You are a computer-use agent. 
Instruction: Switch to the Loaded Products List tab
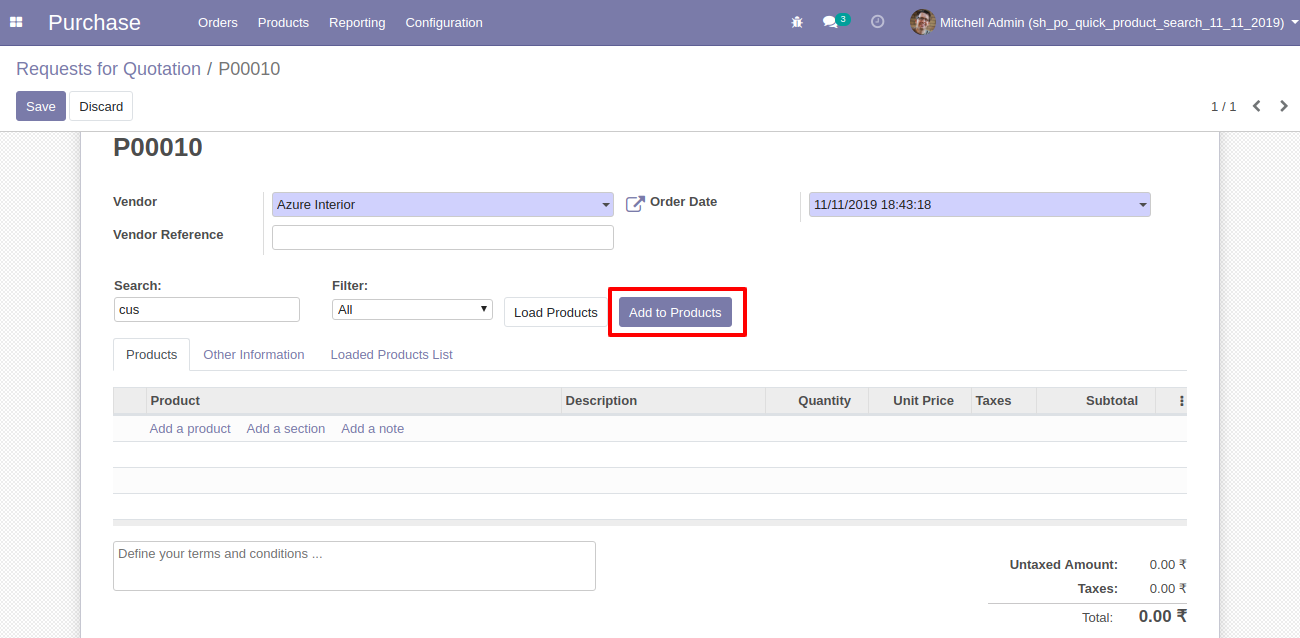pyautogui.click(x=392, y=355)
